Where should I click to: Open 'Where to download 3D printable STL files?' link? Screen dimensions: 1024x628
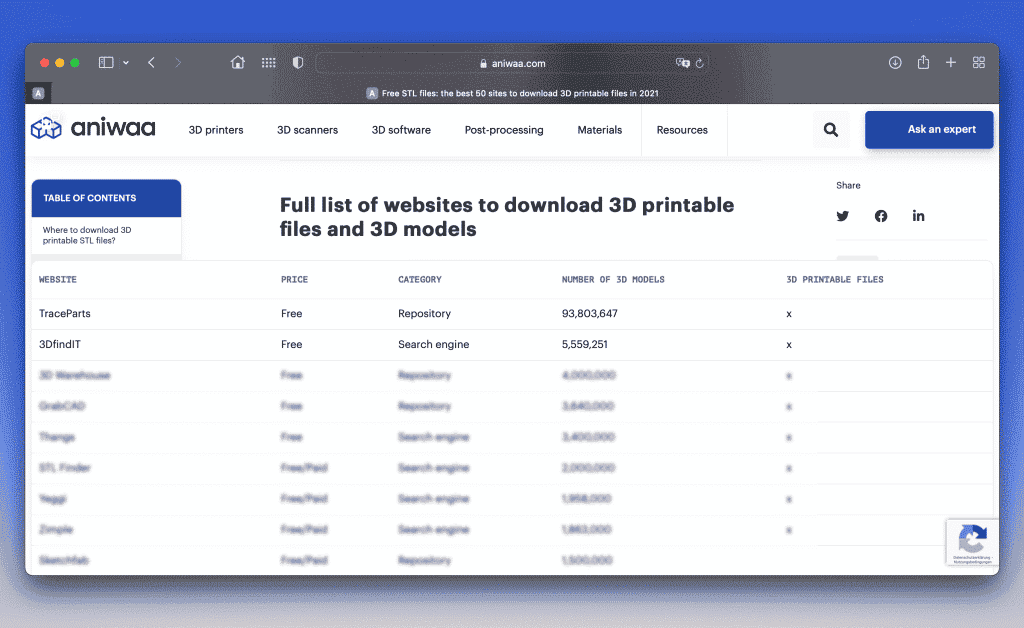(87, 235)
